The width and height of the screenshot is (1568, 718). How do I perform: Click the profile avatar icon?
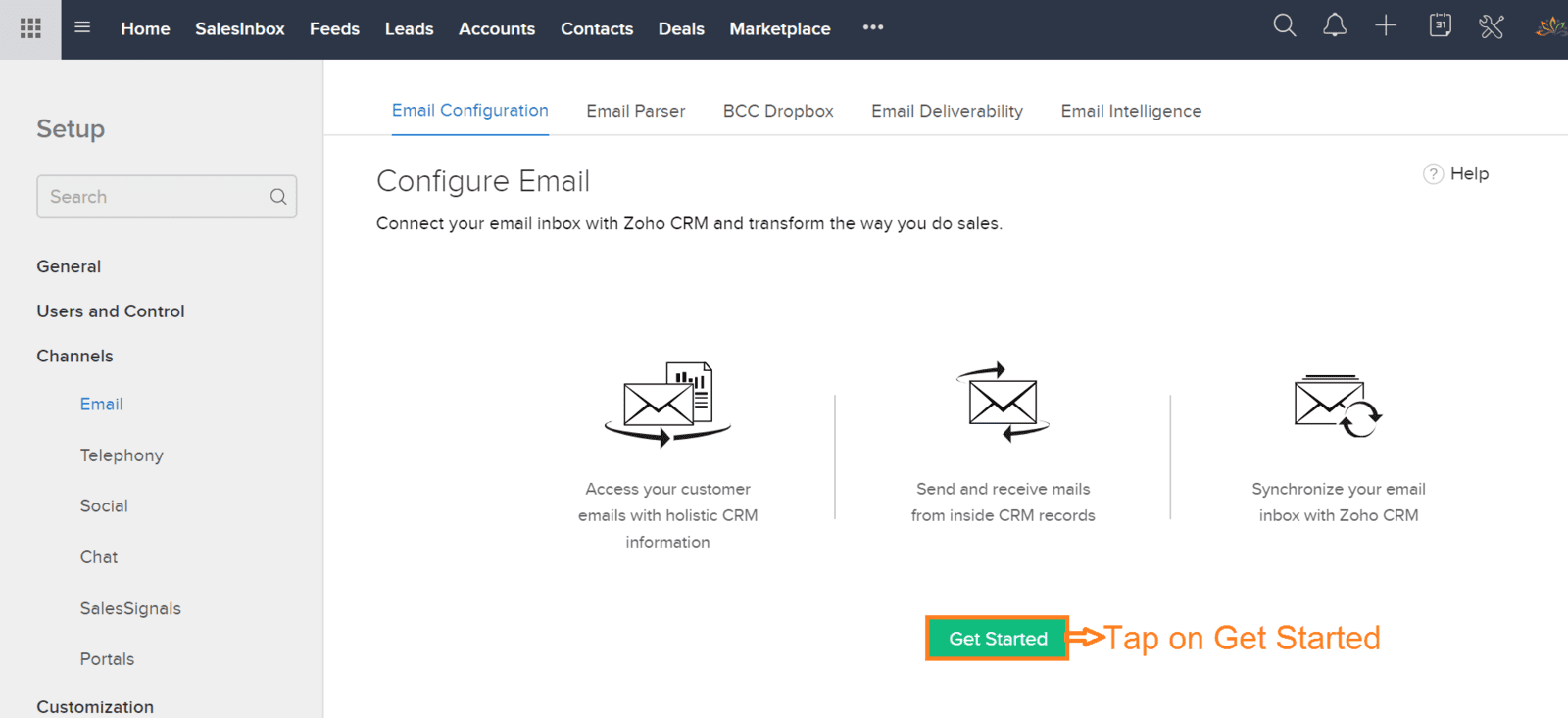(1550, 27)
